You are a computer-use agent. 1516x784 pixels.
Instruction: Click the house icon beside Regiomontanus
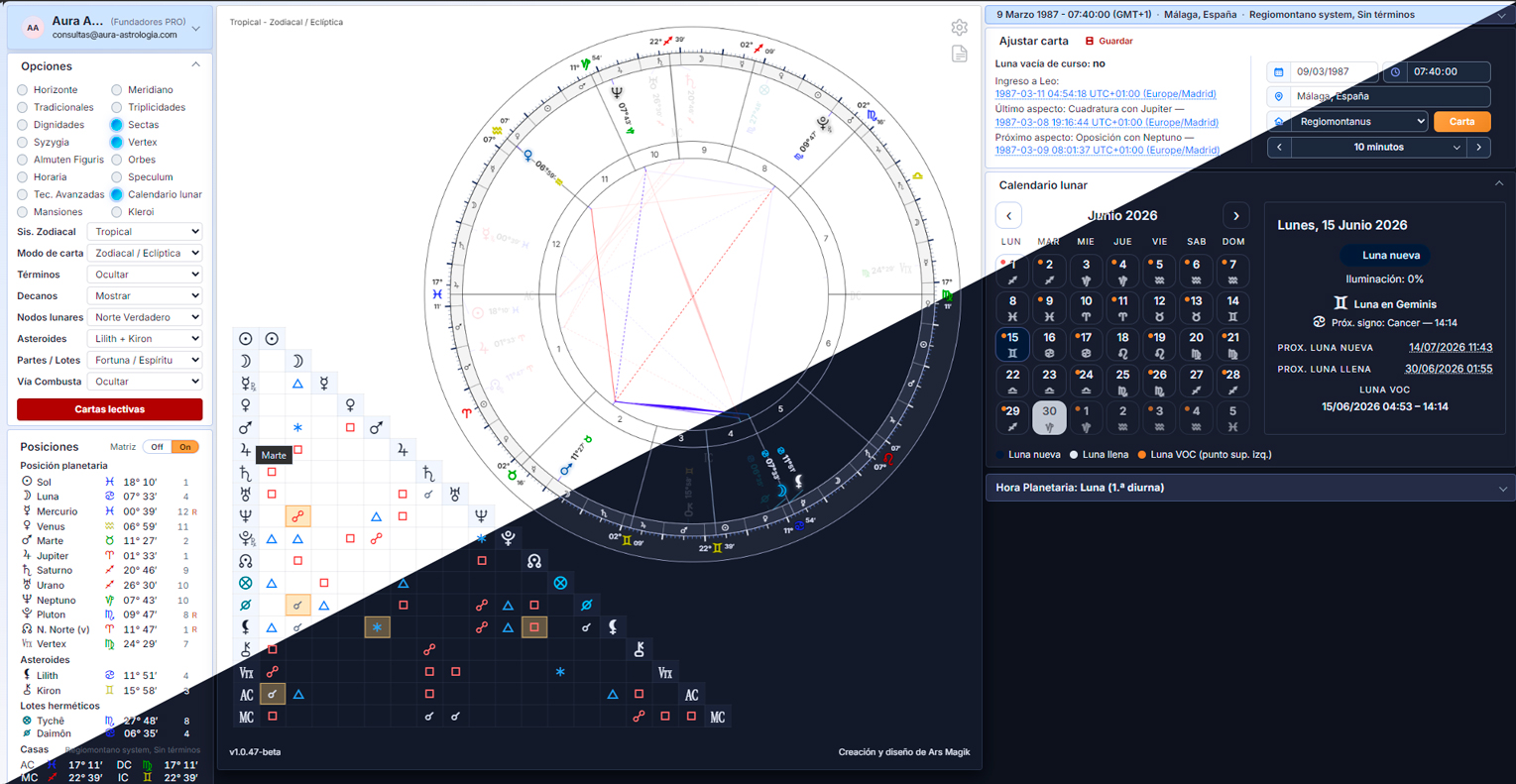point(1278,122)
